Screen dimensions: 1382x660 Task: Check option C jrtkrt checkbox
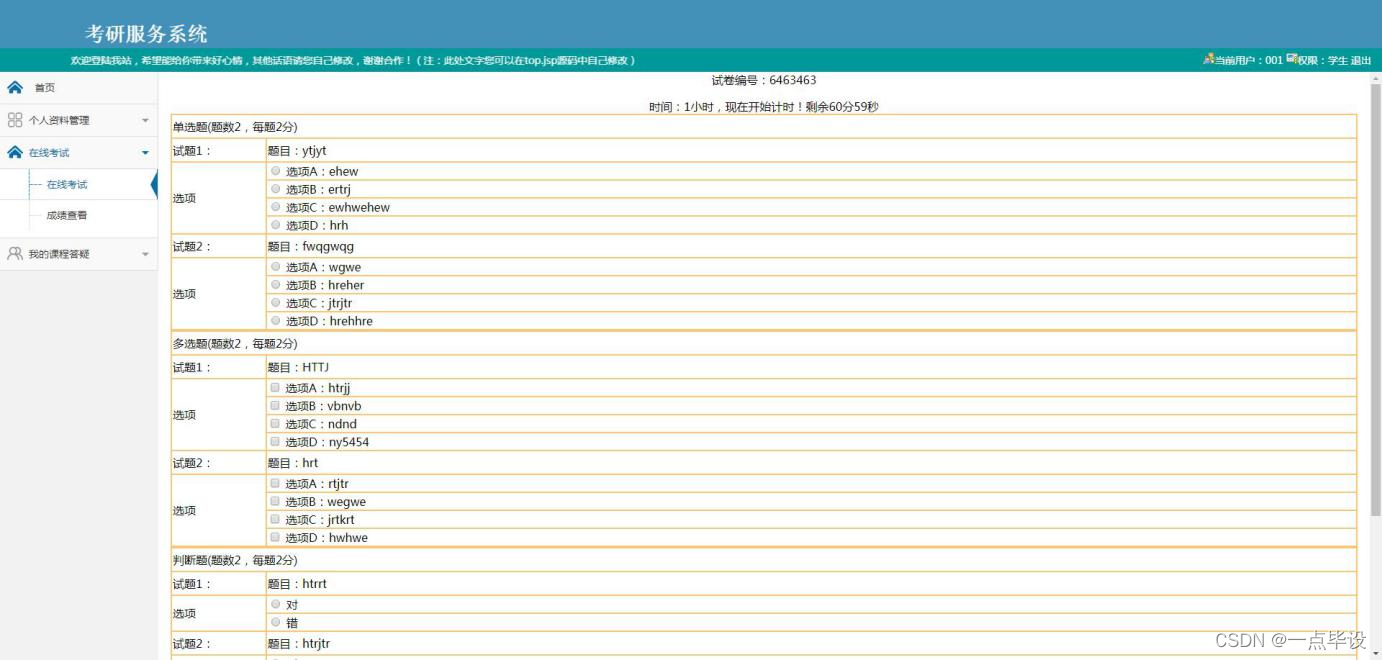[x=275, y=519]
